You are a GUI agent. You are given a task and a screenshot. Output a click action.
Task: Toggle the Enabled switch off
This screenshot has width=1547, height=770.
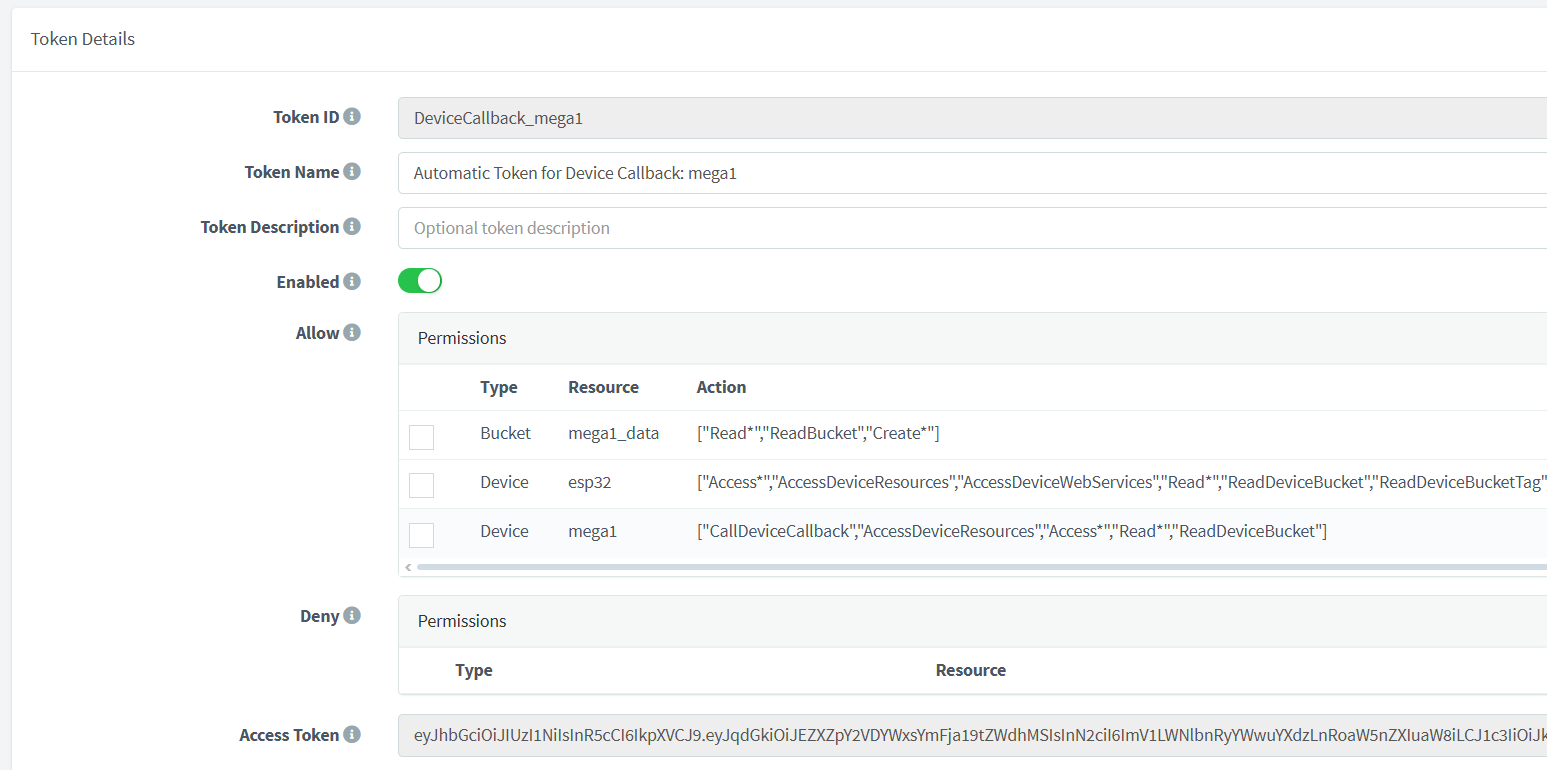pyautogui.click(x=420, y=281)
